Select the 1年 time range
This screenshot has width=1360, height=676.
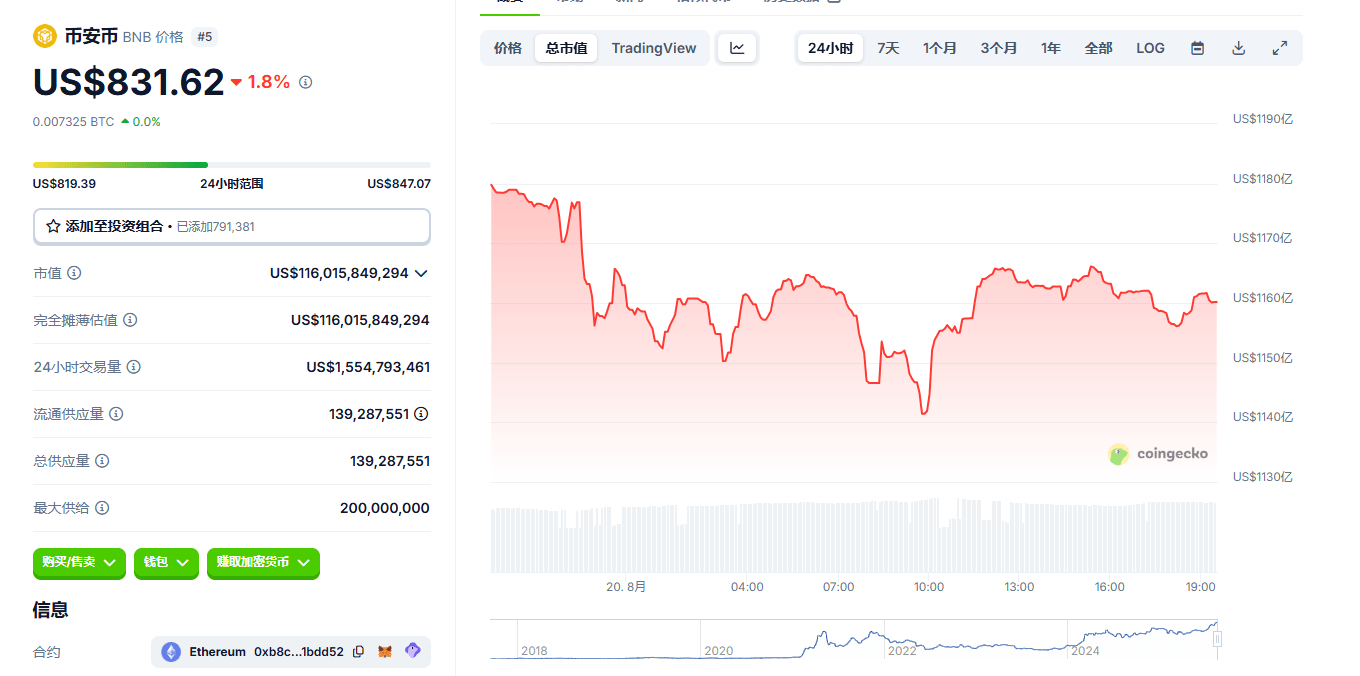pyautogui.click(x=1051, y=48)
